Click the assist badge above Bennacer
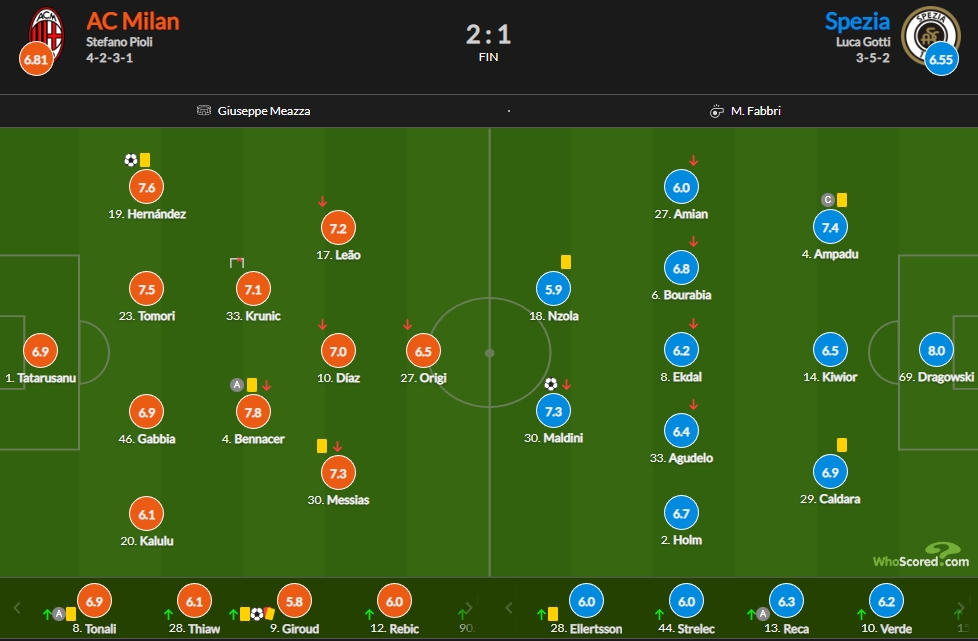Screen dimensions: 978x641 [x=237, y=384]
